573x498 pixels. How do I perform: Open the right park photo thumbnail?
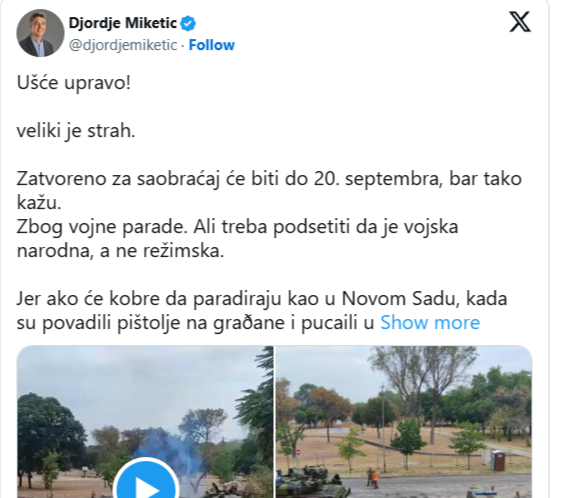point(404,422)
